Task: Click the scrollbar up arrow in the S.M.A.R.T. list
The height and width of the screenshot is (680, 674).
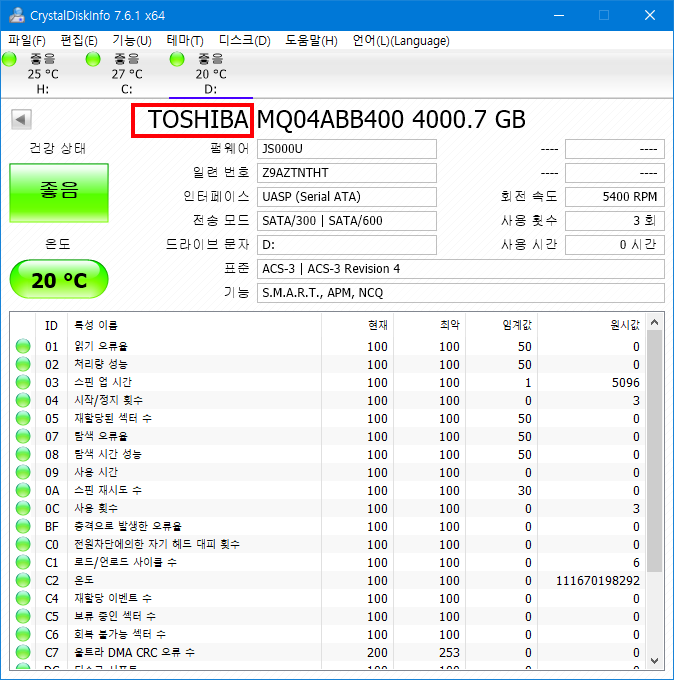Action: pos(655,322)
